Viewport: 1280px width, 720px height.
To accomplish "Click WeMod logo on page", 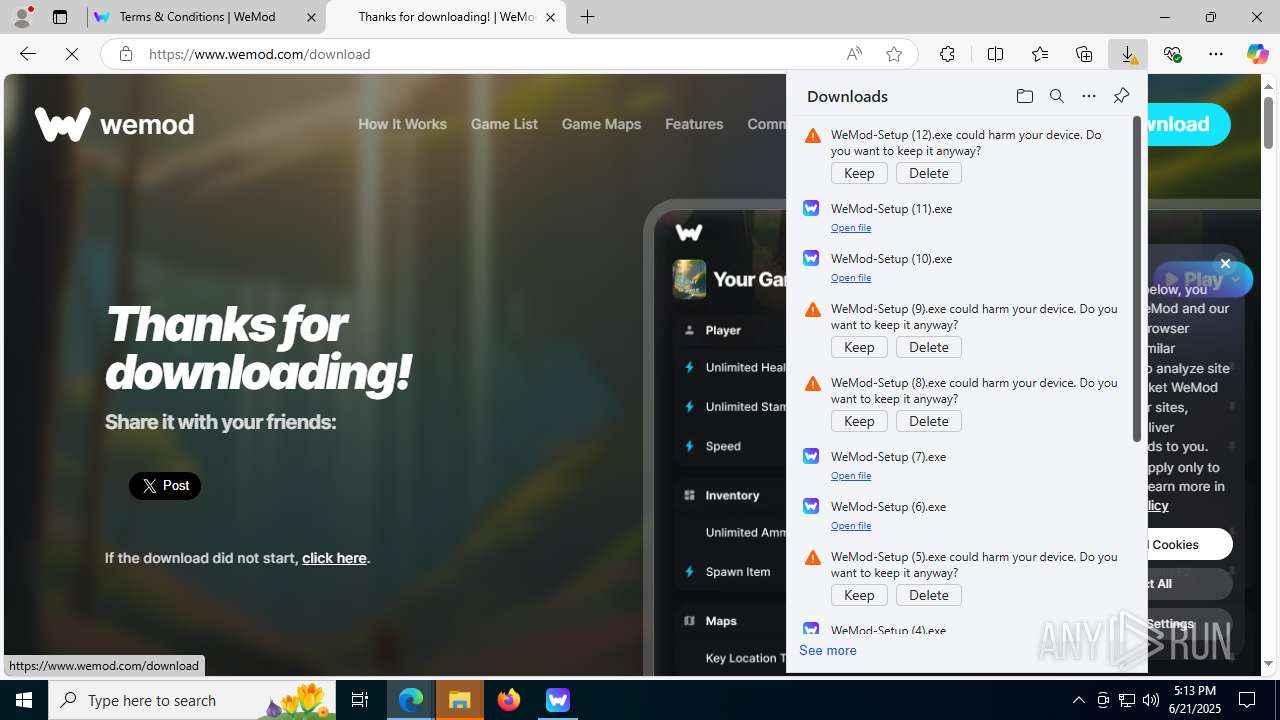I will click(114, 124).
